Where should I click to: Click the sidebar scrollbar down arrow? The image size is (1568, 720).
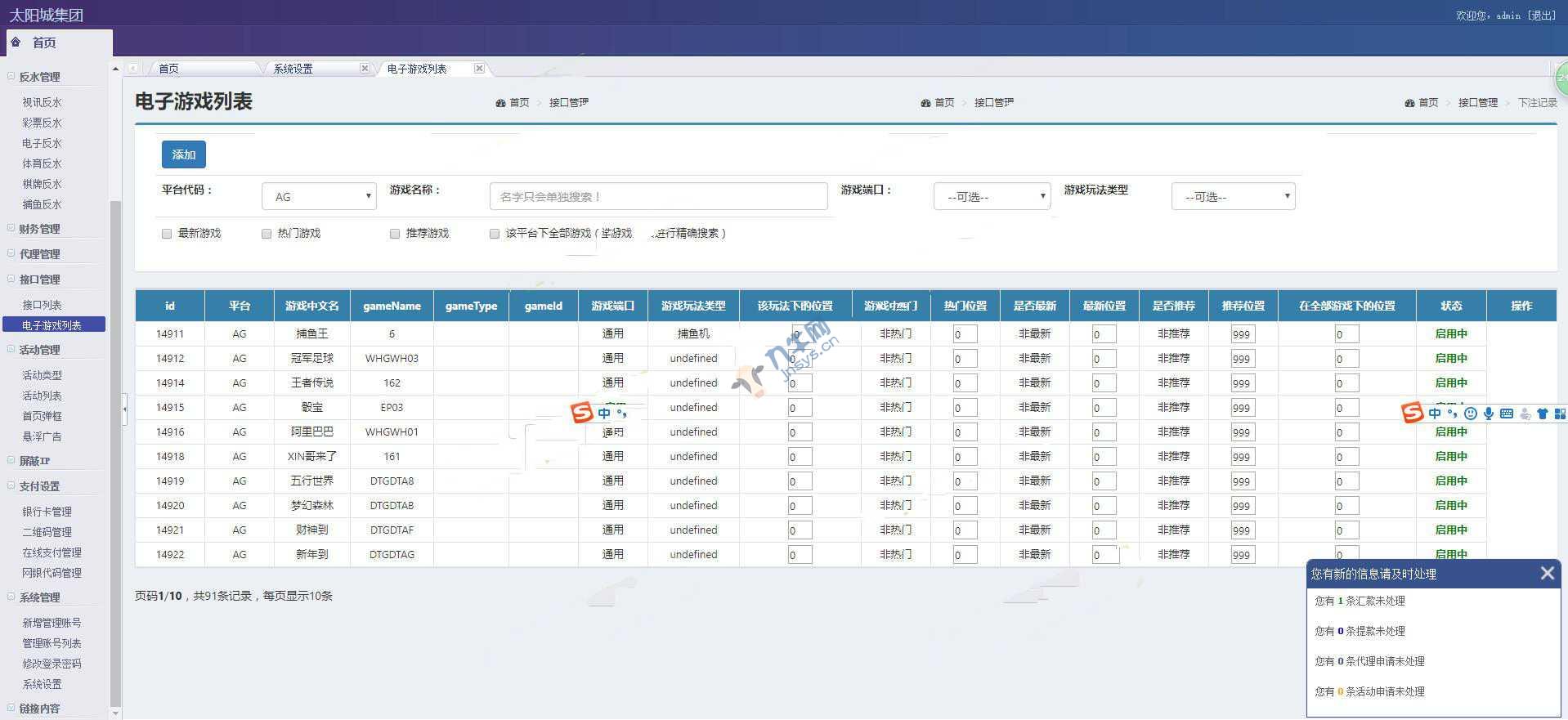115,713
